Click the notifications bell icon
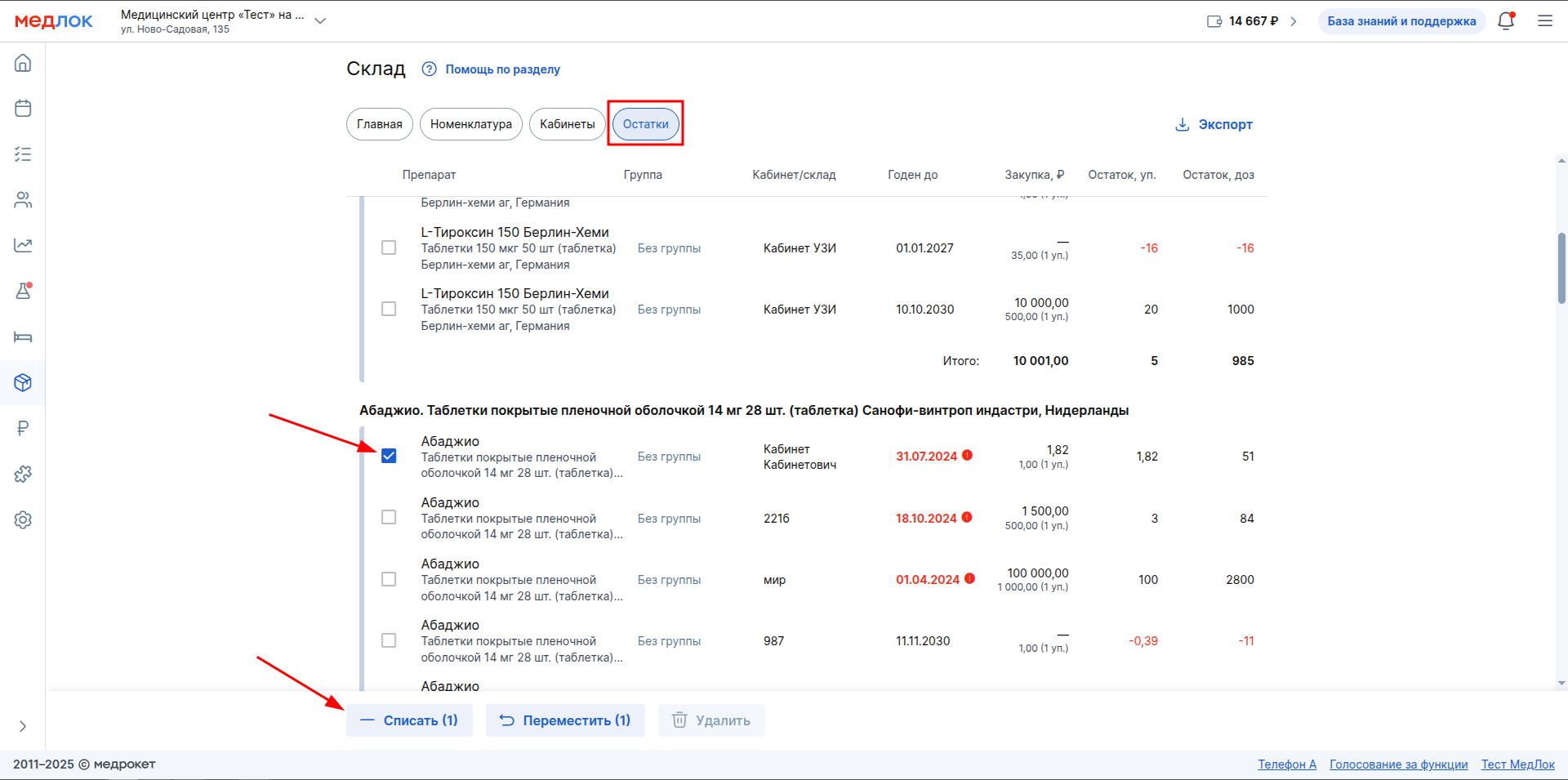The height and width of the screenshot is (780, 1568). coord(1506,21)
